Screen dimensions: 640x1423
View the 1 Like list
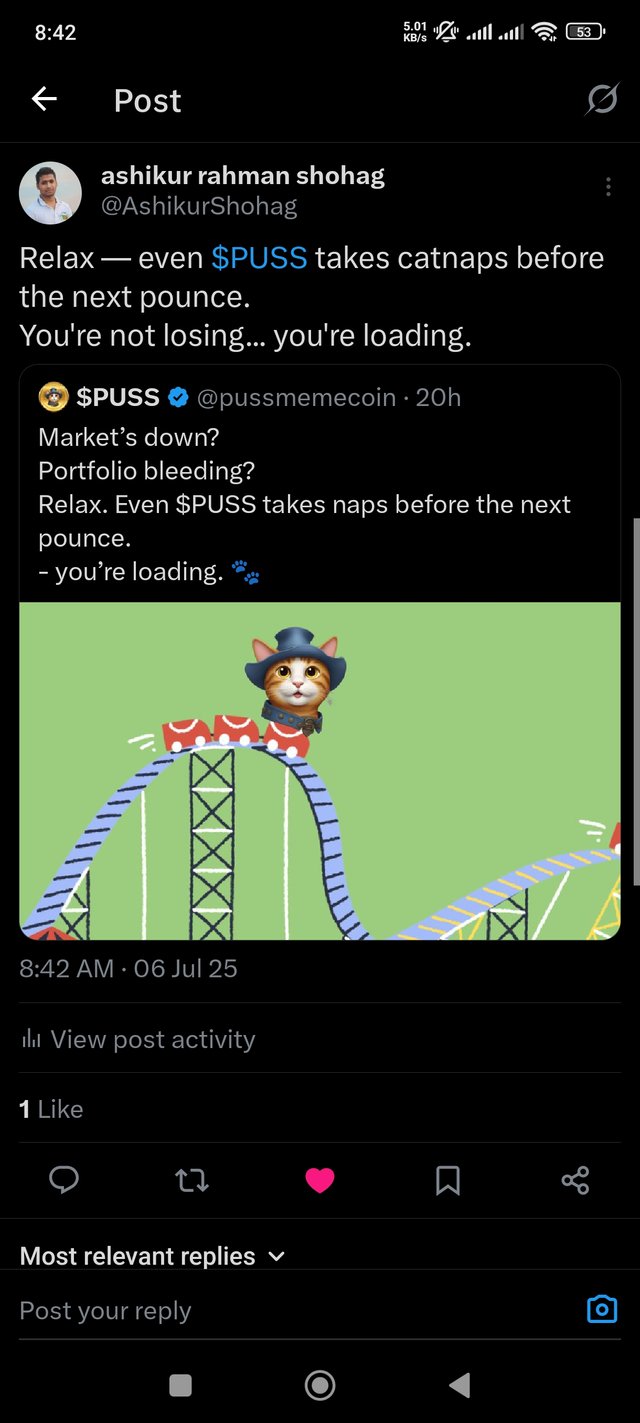[x=51, y=1109]
